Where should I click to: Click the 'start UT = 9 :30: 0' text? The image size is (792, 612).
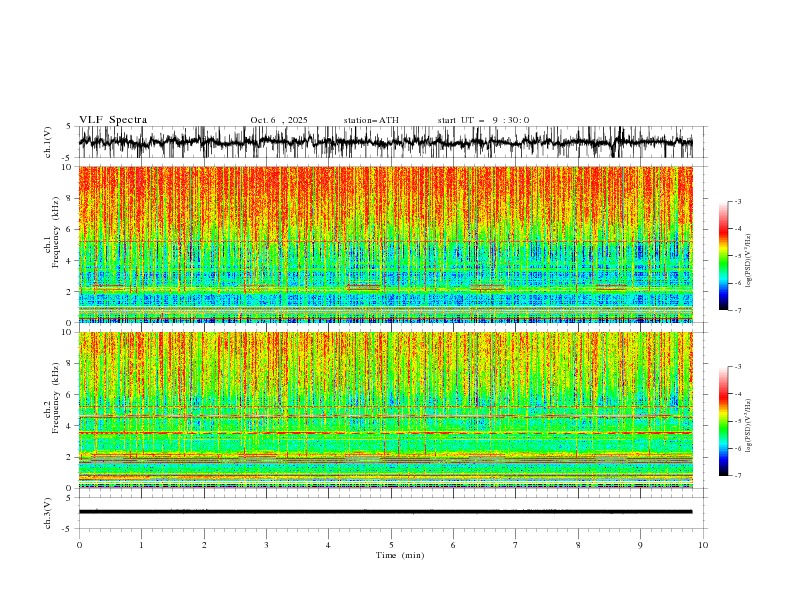[x=483, y=120]
